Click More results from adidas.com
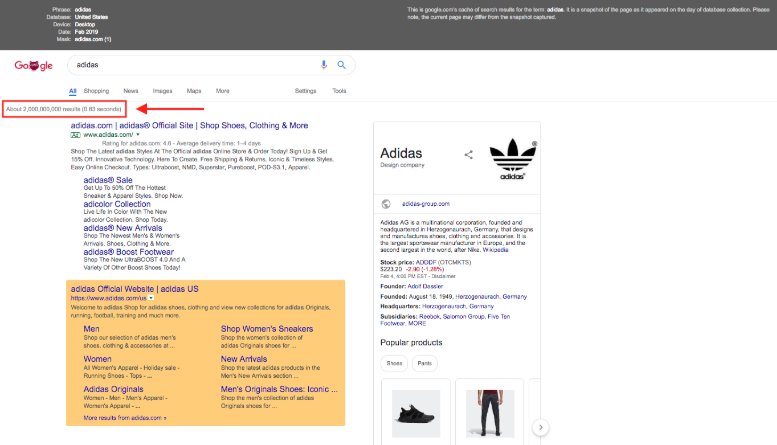 (x=125, y=418)
